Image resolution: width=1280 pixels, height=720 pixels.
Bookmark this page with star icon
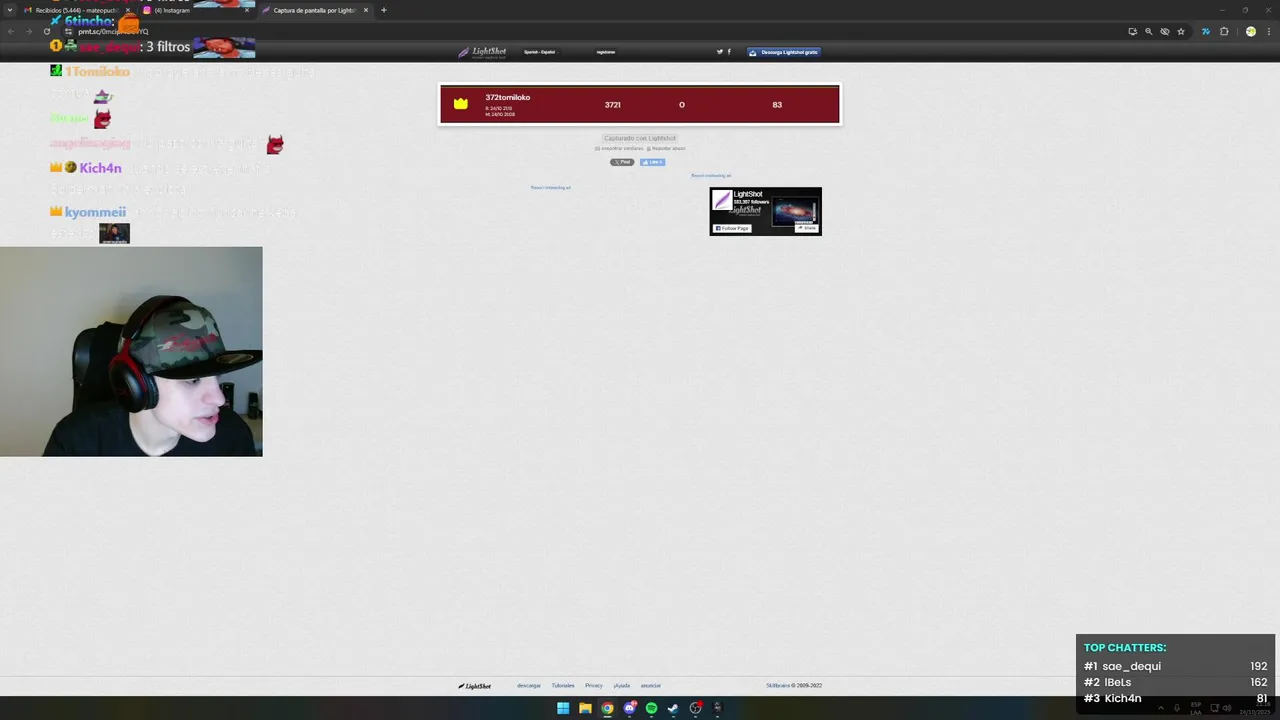1181,31
